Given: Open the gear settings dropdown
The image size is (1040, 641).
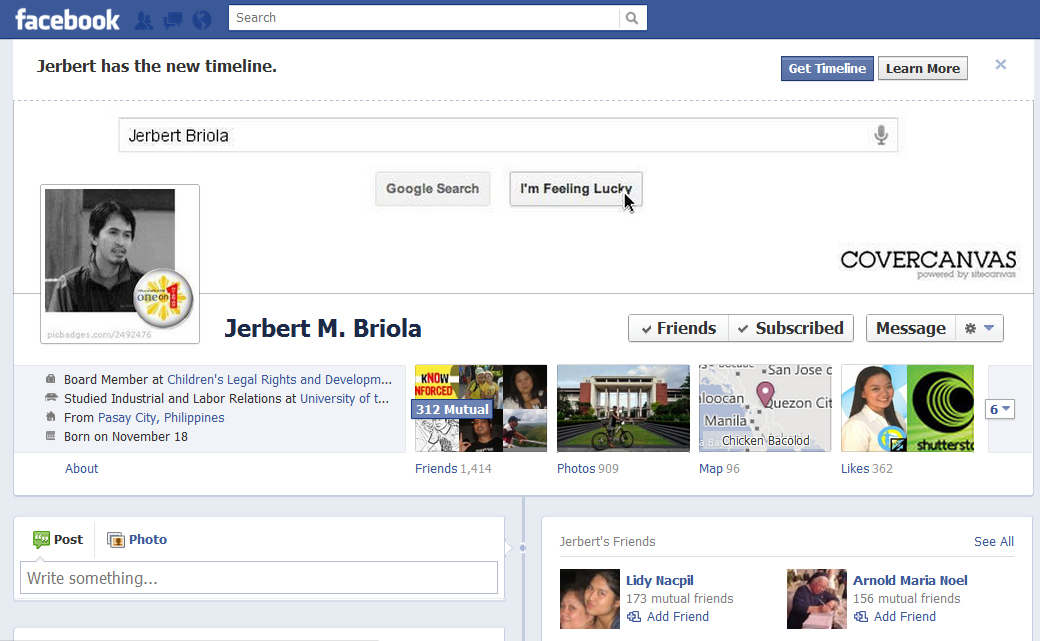Looking at the screenshot, I should [979, 328].
